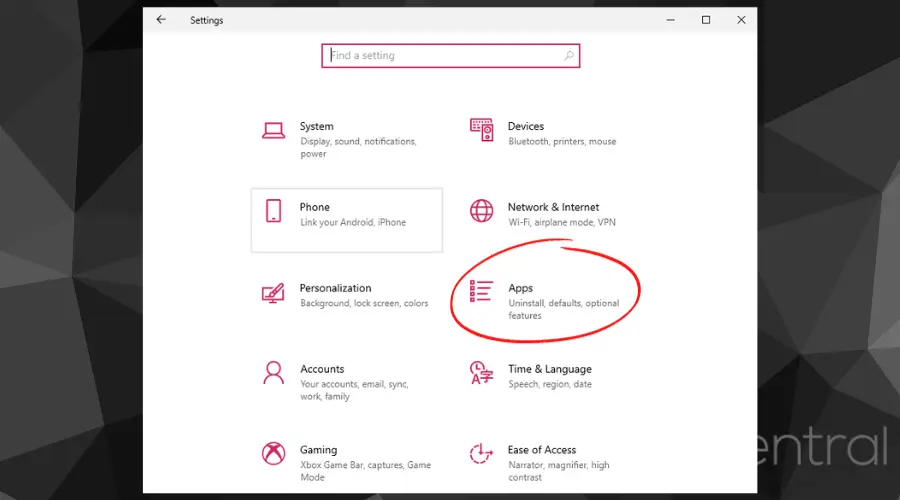Close the Settings window
The width and height of the screenshot is (900, 500).
pyautogui.click(x=741, y=20)
